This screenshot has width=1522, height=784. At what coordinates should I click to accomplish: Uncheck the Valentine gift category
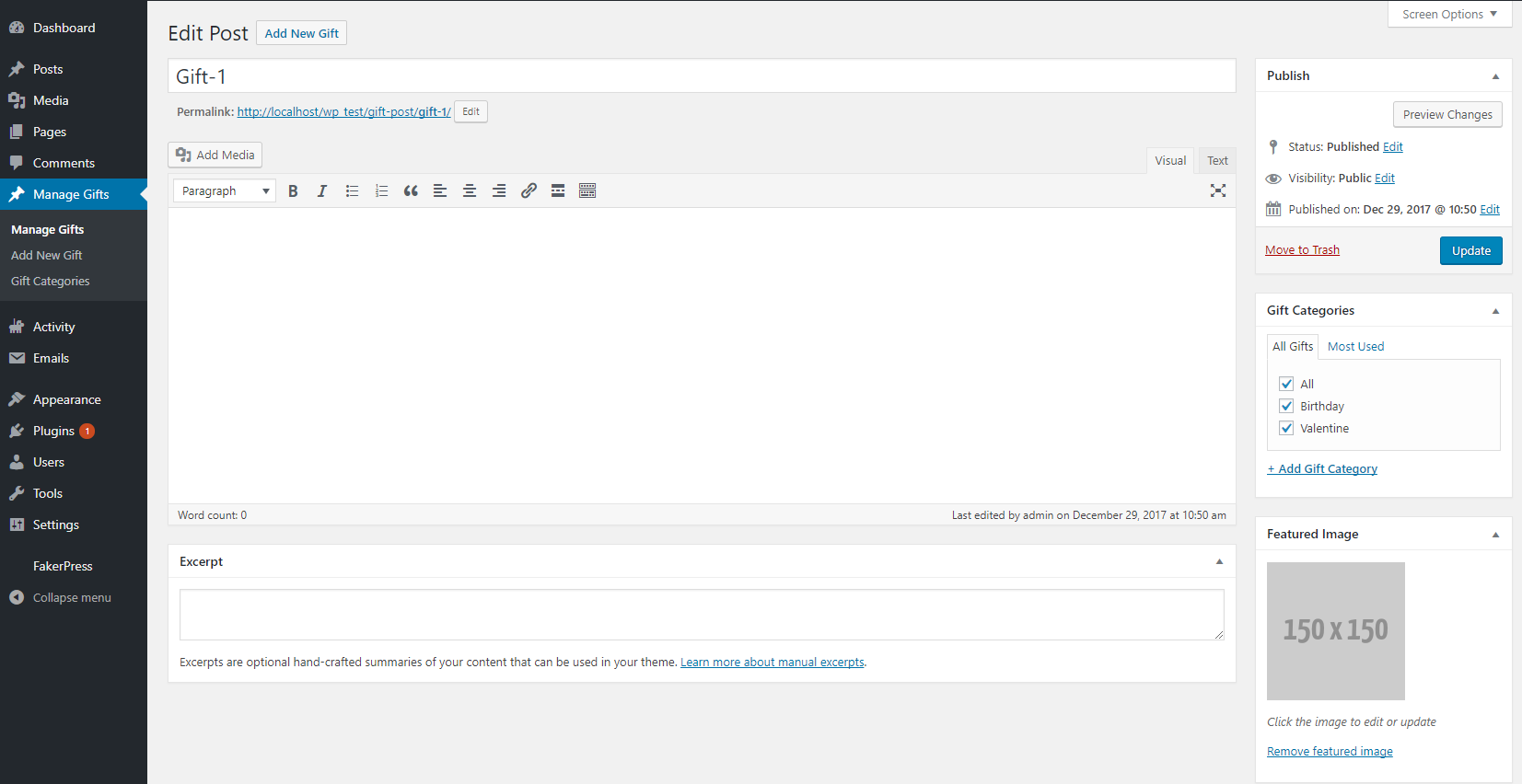coord(1286,428)
